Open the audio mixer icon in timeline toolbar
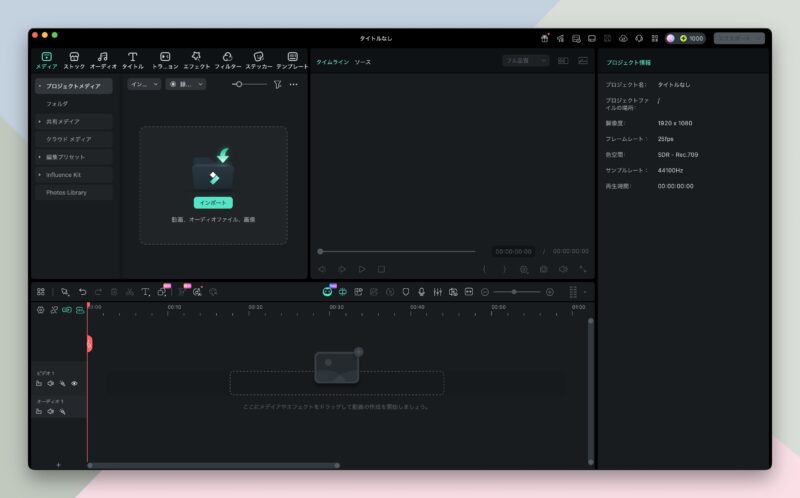The image size is (800, 498). (437, 292)
